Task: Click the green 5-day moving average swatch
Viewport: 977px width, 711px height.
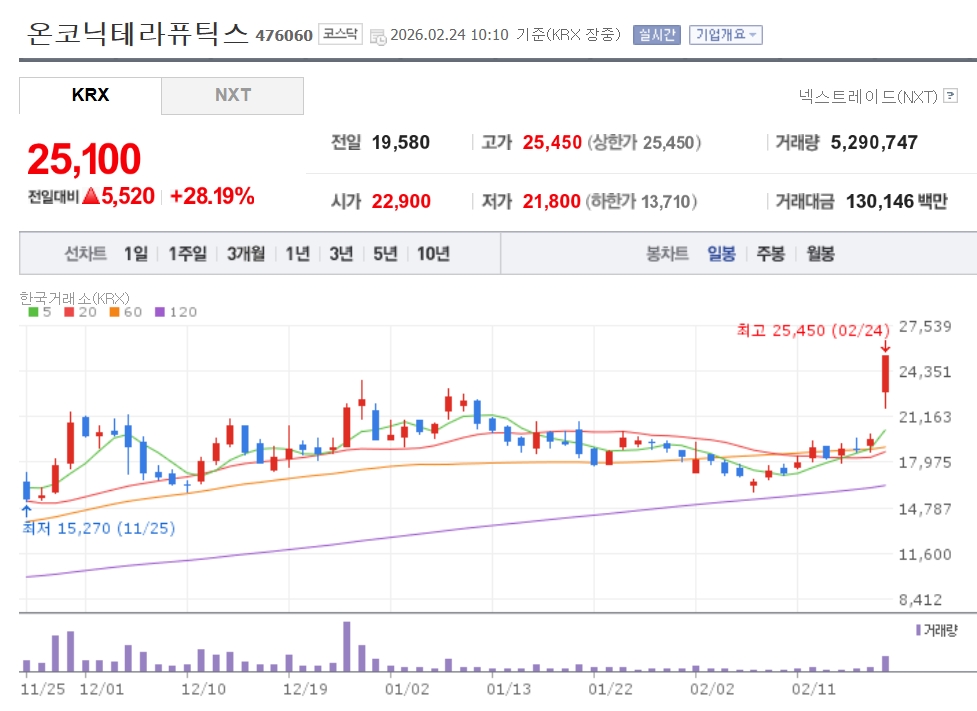Action: pos(33,312)
